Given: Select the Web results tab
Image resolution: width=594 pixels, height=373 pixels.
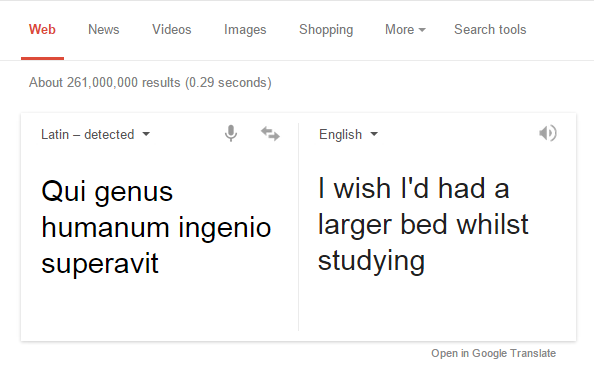Looking at the screenshot, I should tap(42, 30).
